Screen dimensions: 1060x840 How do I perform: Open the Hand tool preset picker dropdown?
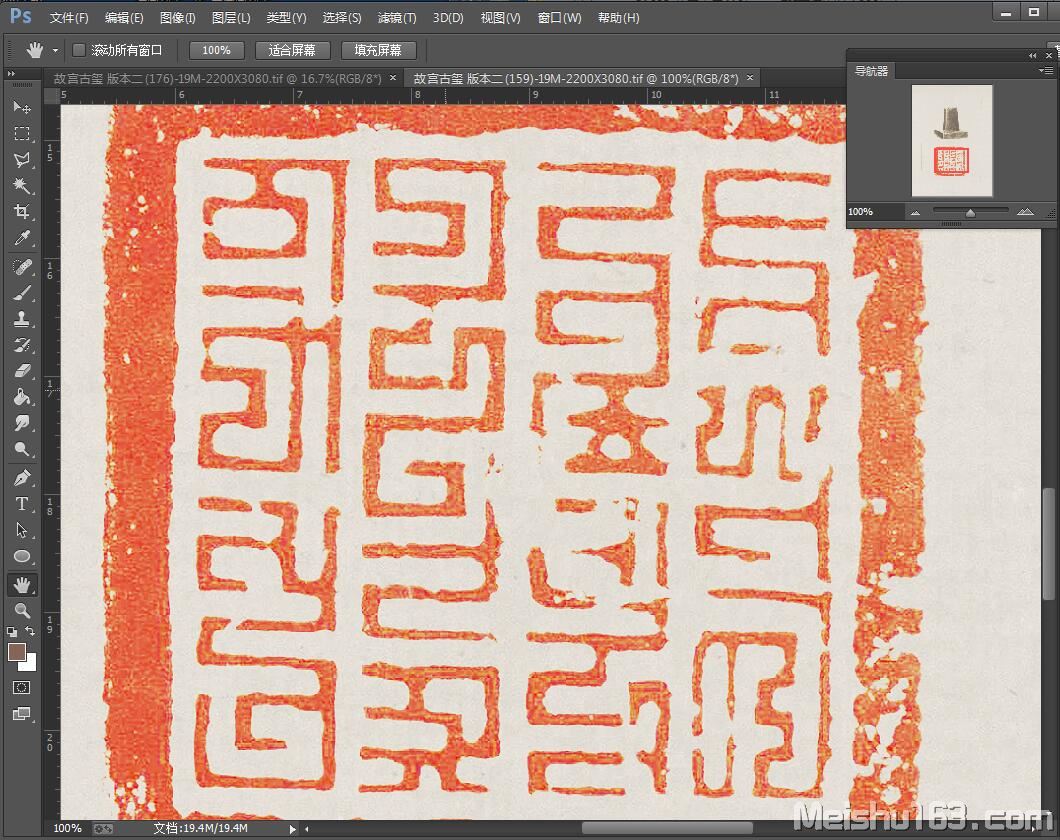pos(55,51)
